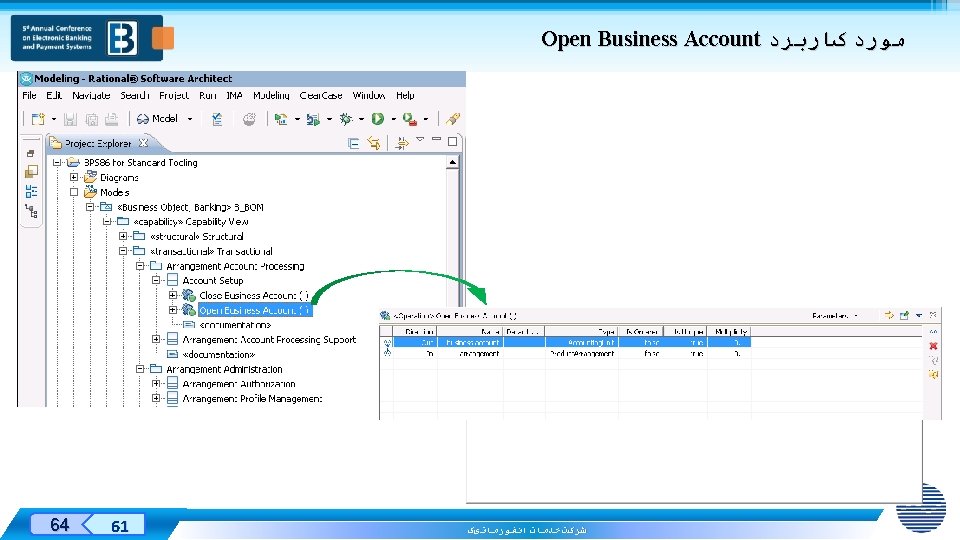Click the yellow pen toolbar icon

452,119
